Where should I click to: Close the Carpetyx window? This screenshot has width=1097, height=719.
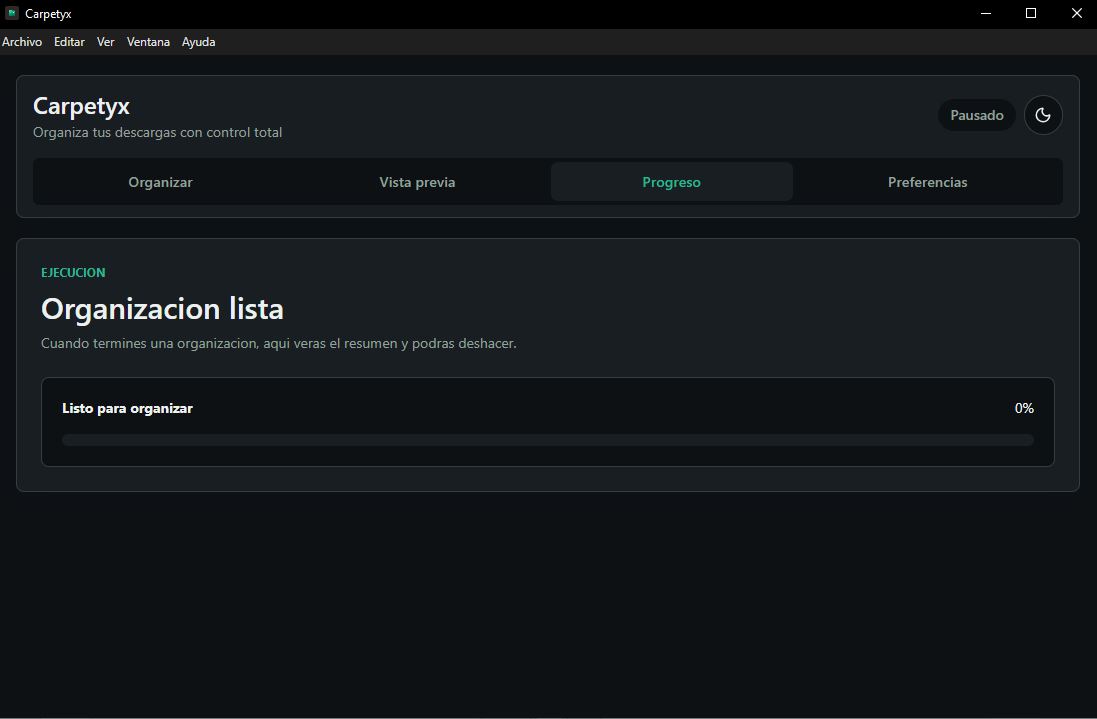(1076, 13)
